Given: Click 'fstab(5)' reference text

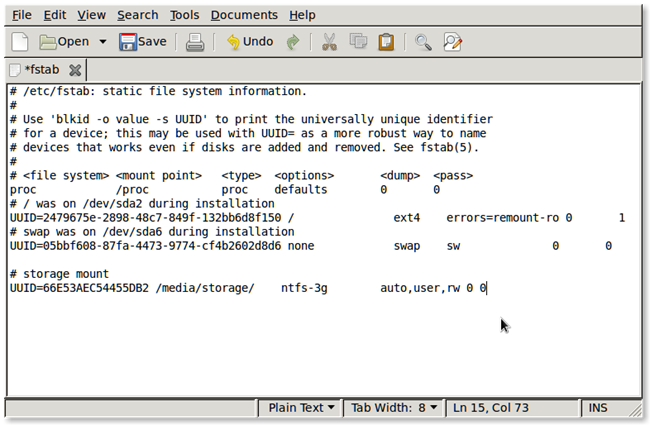Looking at the screenshot, I should click(446, 147).
